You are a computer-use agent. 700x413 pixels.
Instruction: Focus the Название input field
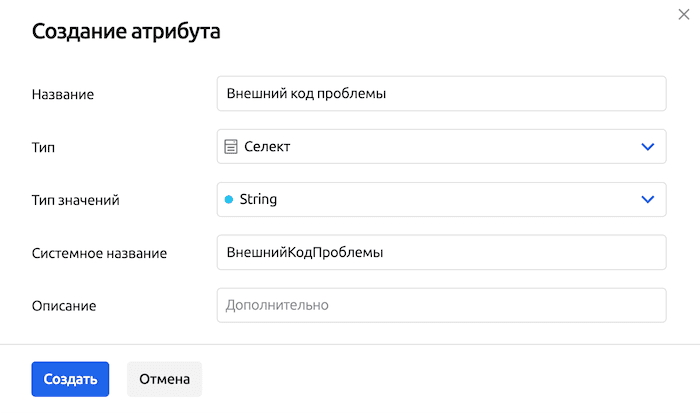pos(440,94)
